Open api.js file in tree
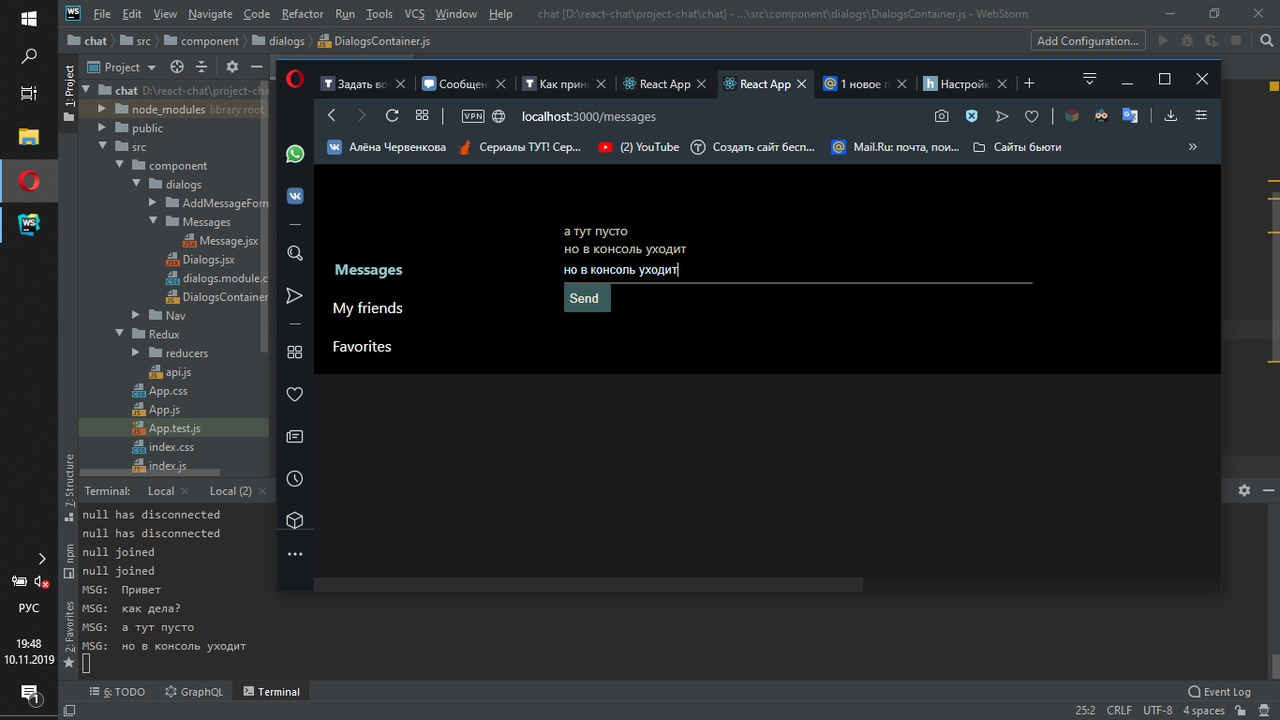Image resolution: width=1280 pixels, height=720 pixels. [x=170, y=372]
